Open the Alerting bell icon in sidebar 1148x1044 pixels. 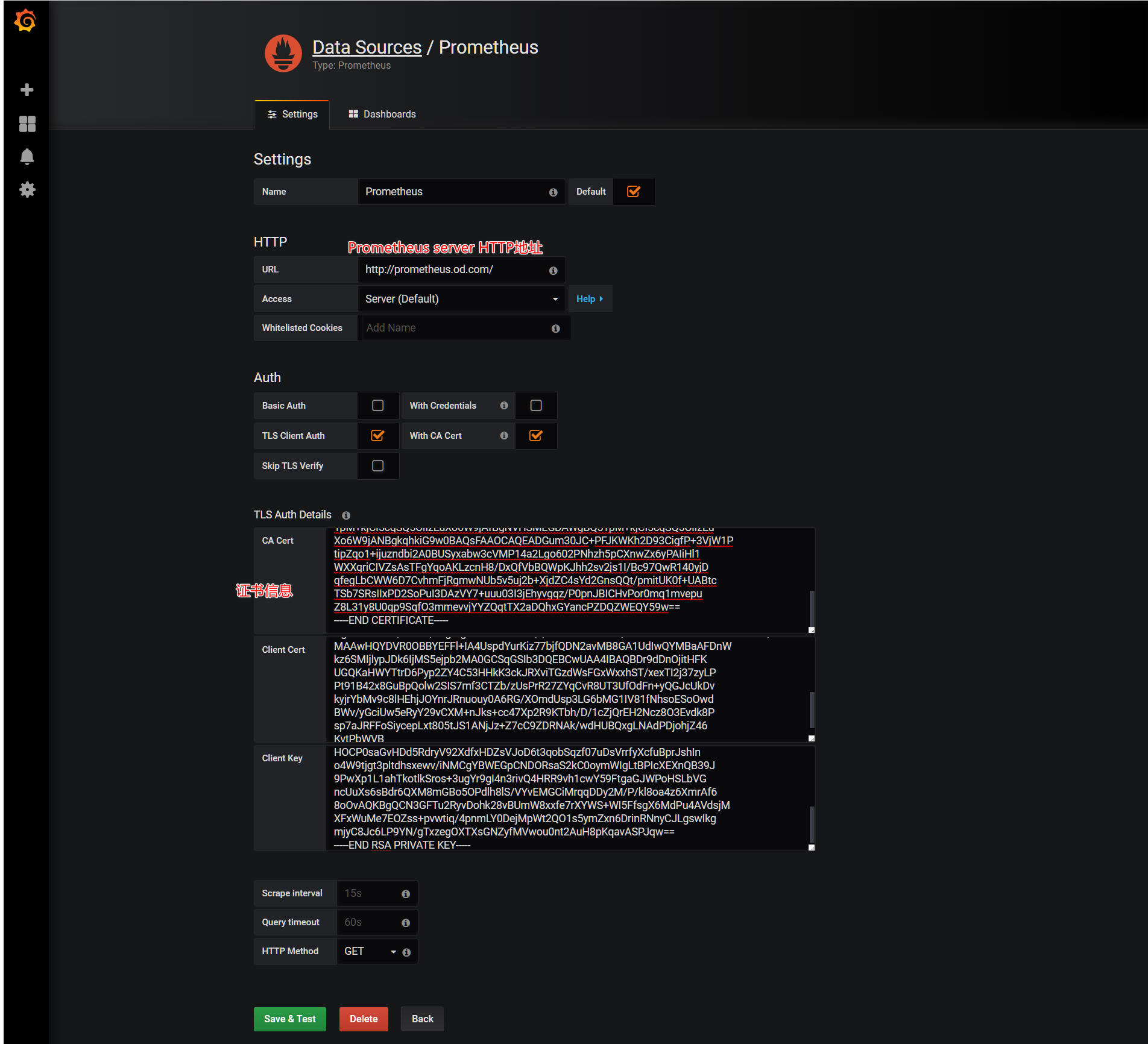click(27, 157)
